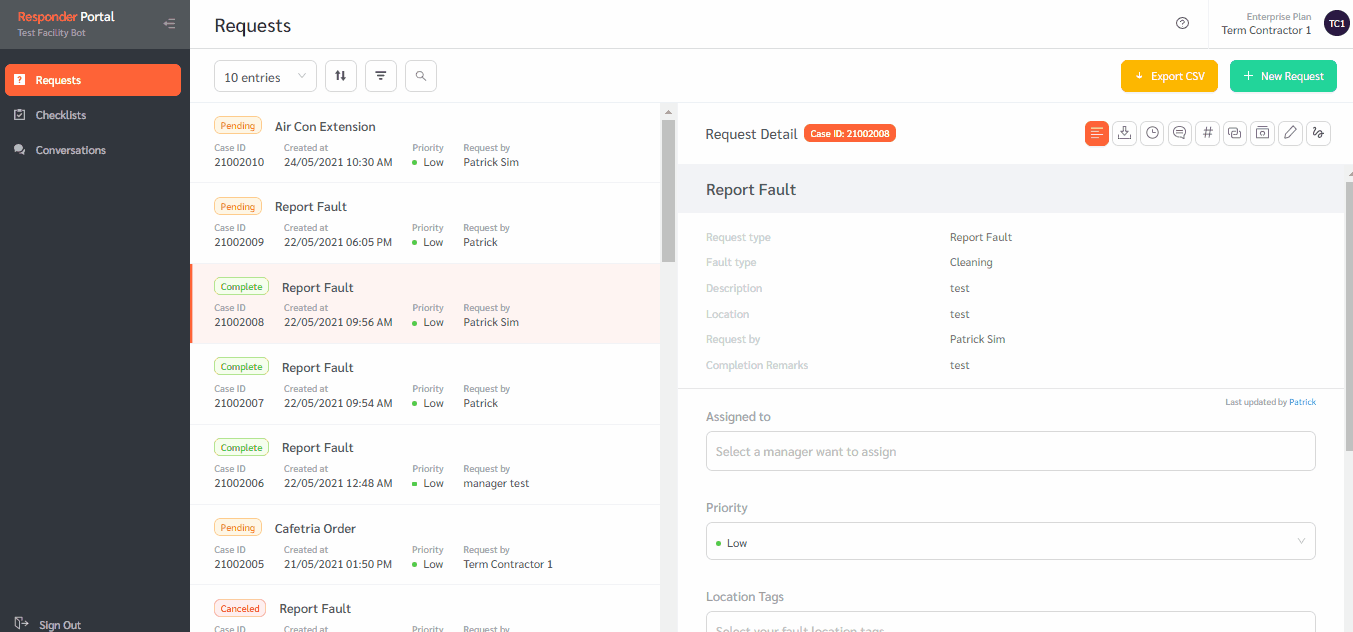
Task: Click the download request icon
Action: pyautogui.click(x=1125, y=133)
